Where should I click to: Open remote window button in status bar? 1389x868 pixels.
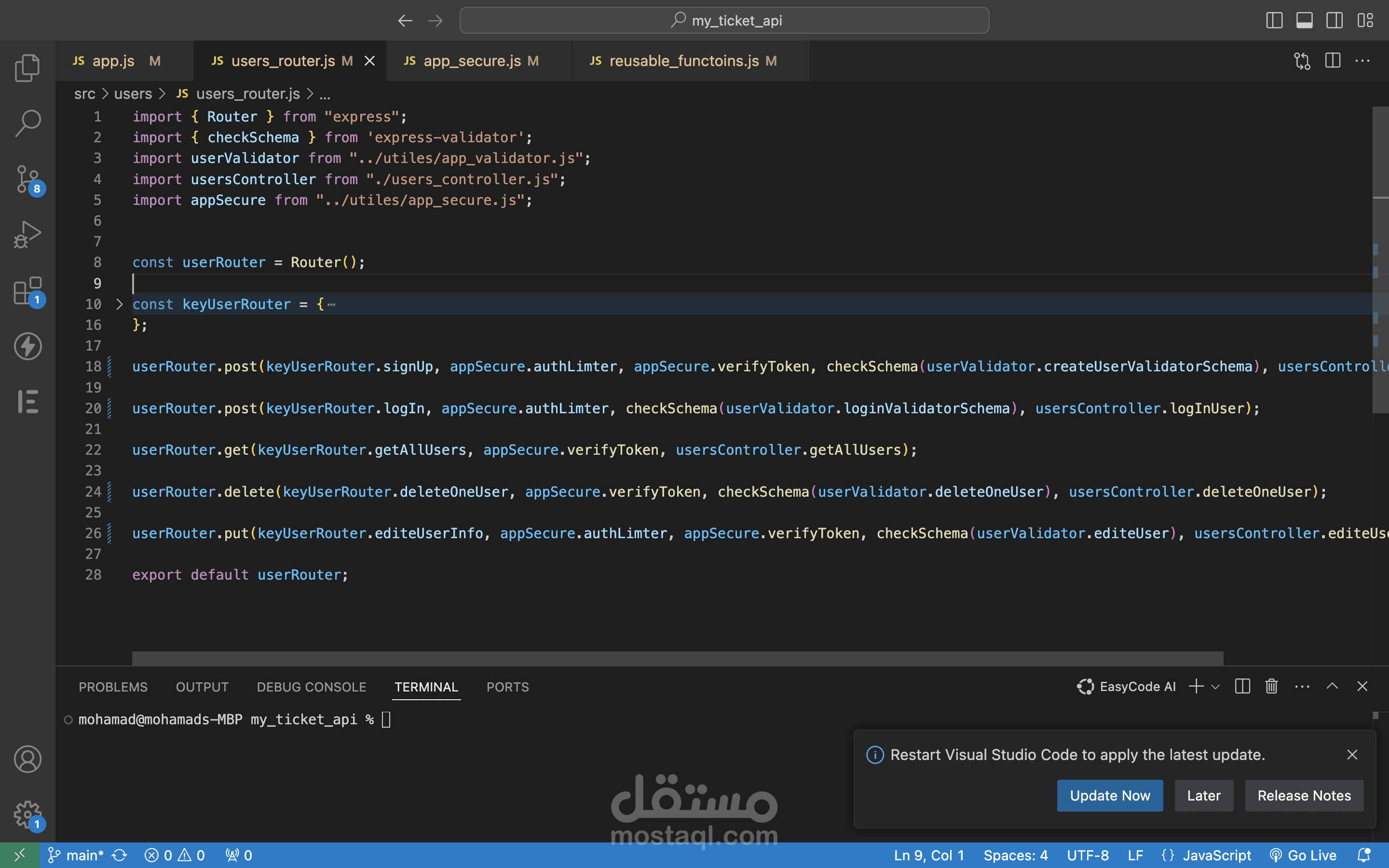pos(19,855)
